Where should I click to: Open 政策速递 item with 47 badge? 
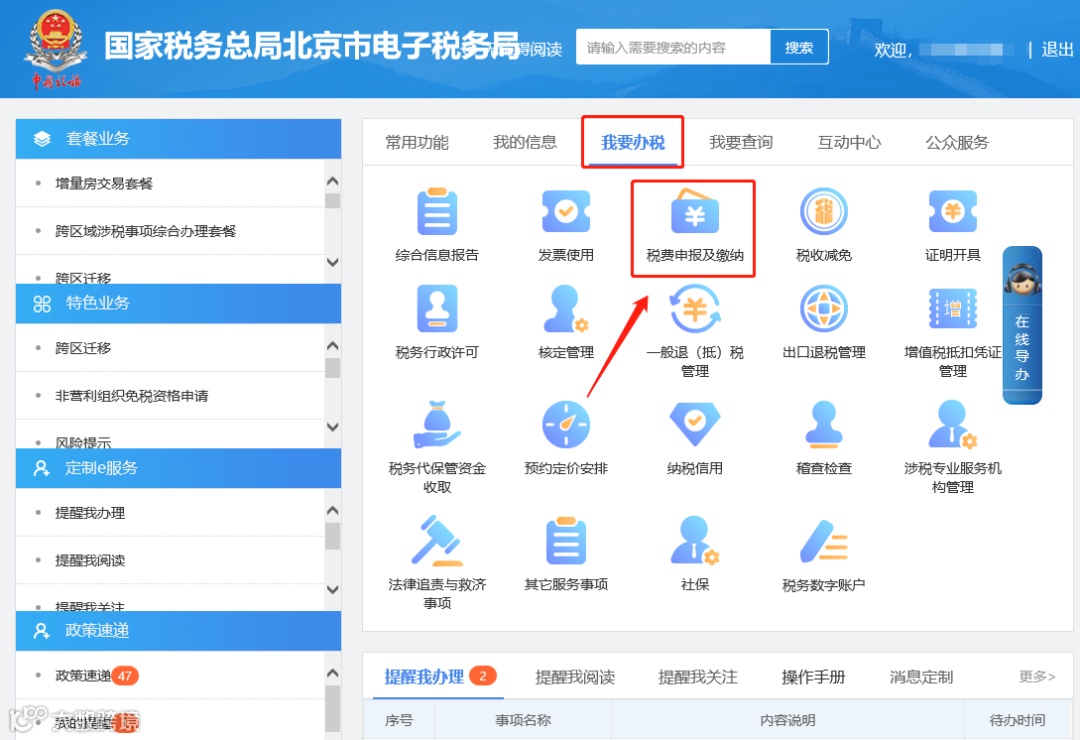click(x=96, y=676)
